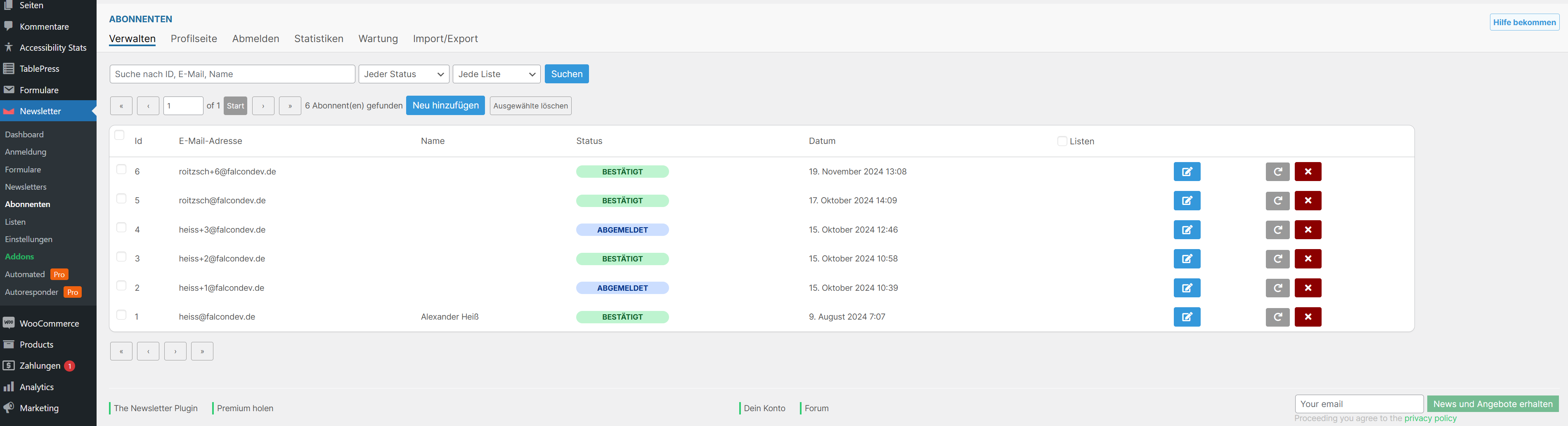Click the Neu hinzufügen button
The image size is (1568, 426).
click(x=445, y=105)
